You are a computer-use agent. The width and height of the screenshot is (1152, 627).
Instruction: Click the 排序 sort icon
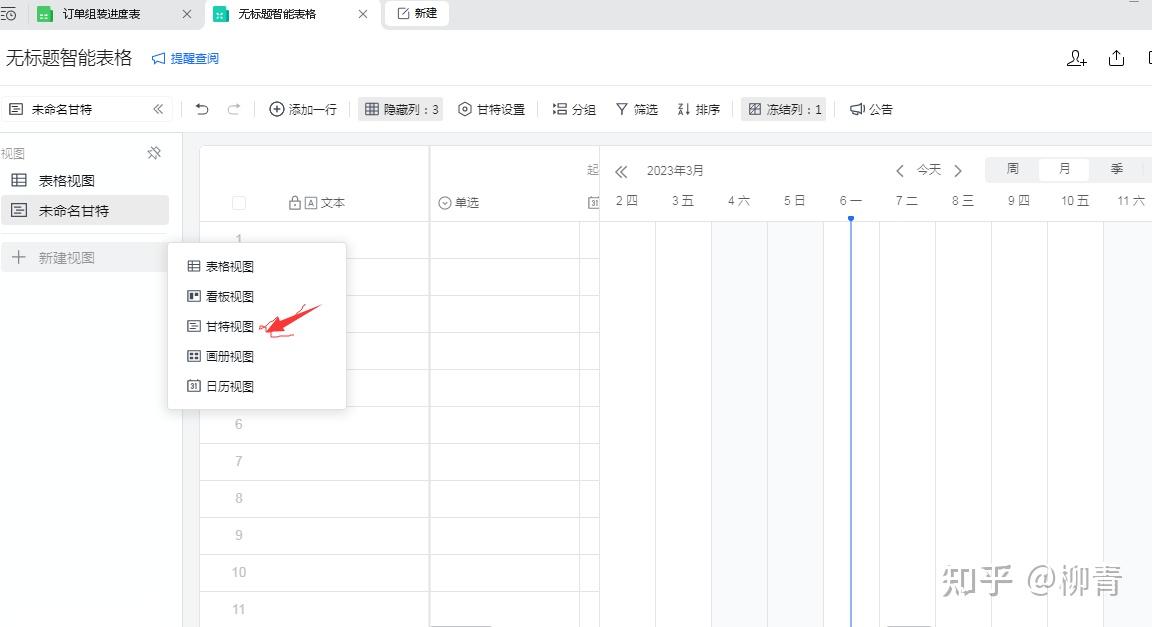698,110
